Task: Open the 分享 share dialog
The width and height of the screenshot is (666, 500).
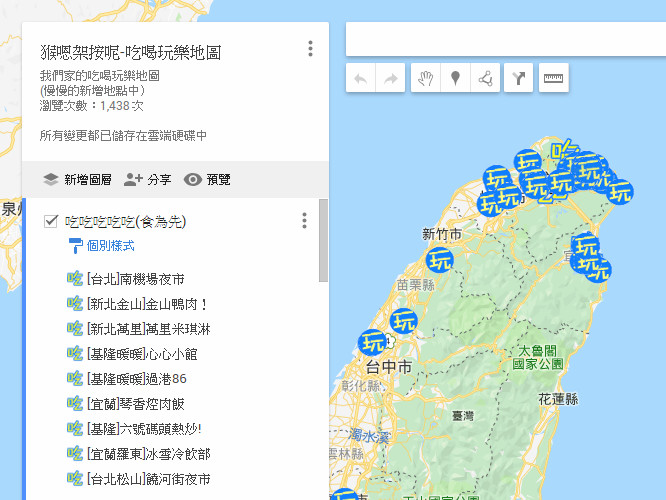Action: pos(147,180)
